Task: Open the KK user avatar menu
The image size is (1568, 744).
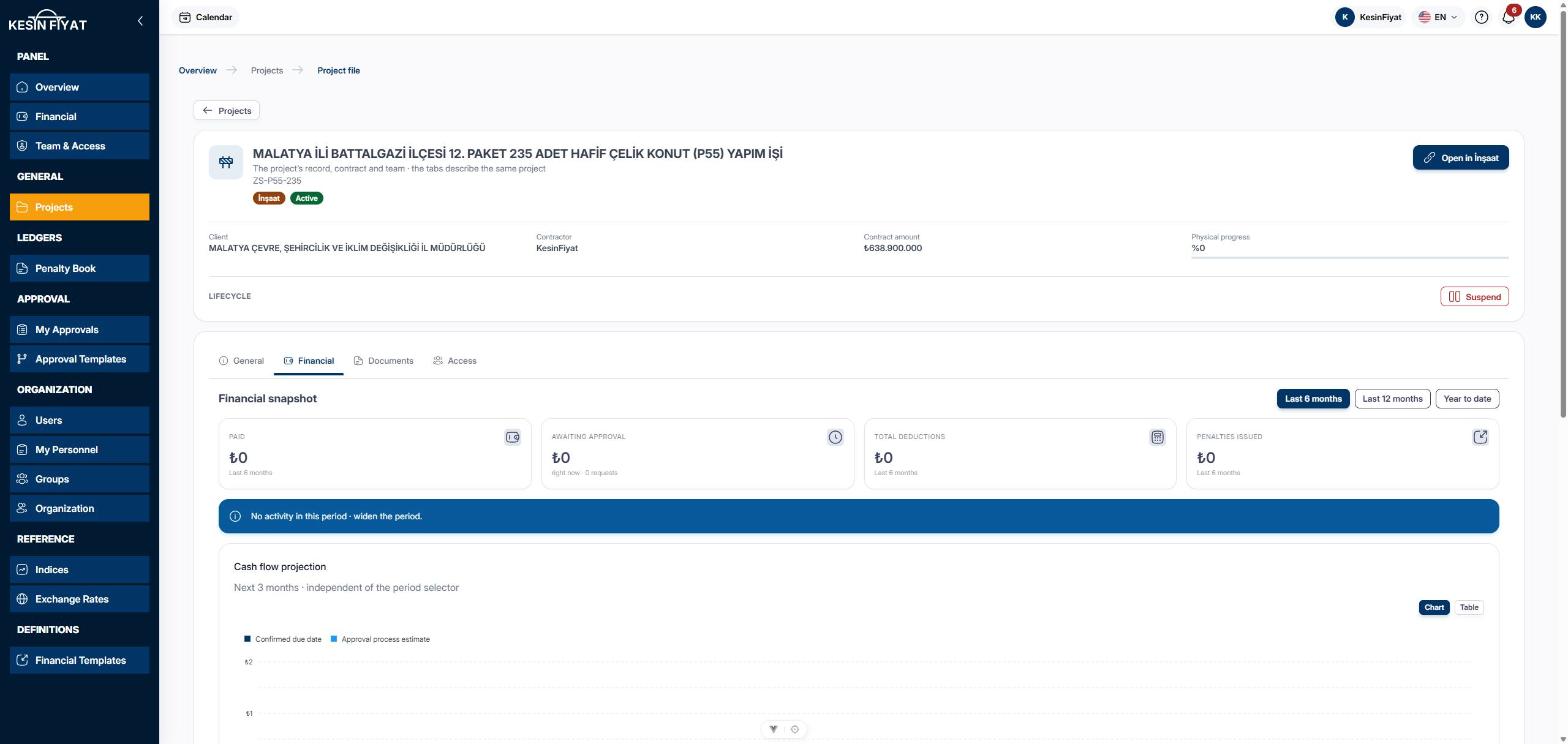Action: (1535, 17)
